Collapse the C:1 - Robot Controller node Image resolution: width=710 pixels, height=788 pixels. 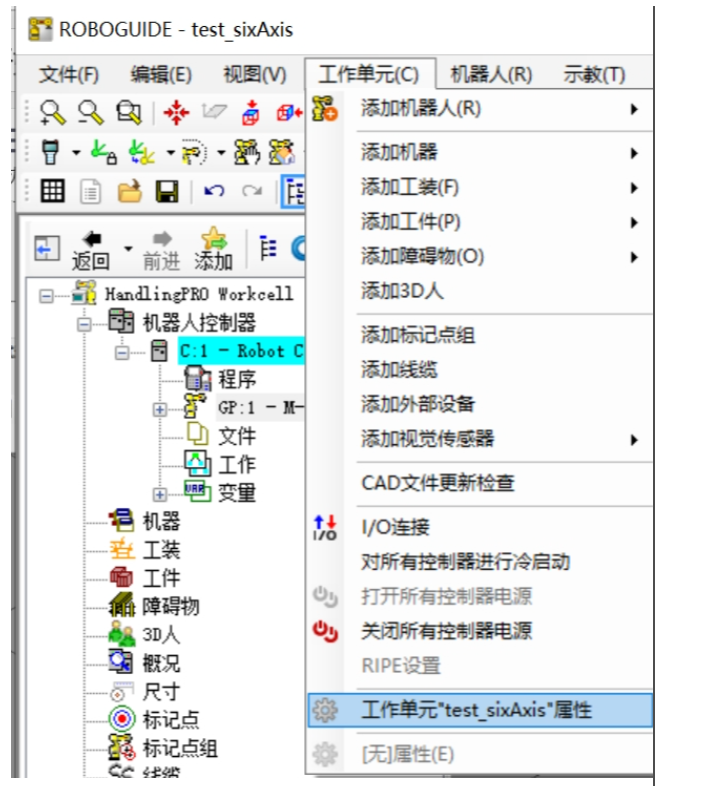pyautogui.click(x=122, y=353)
